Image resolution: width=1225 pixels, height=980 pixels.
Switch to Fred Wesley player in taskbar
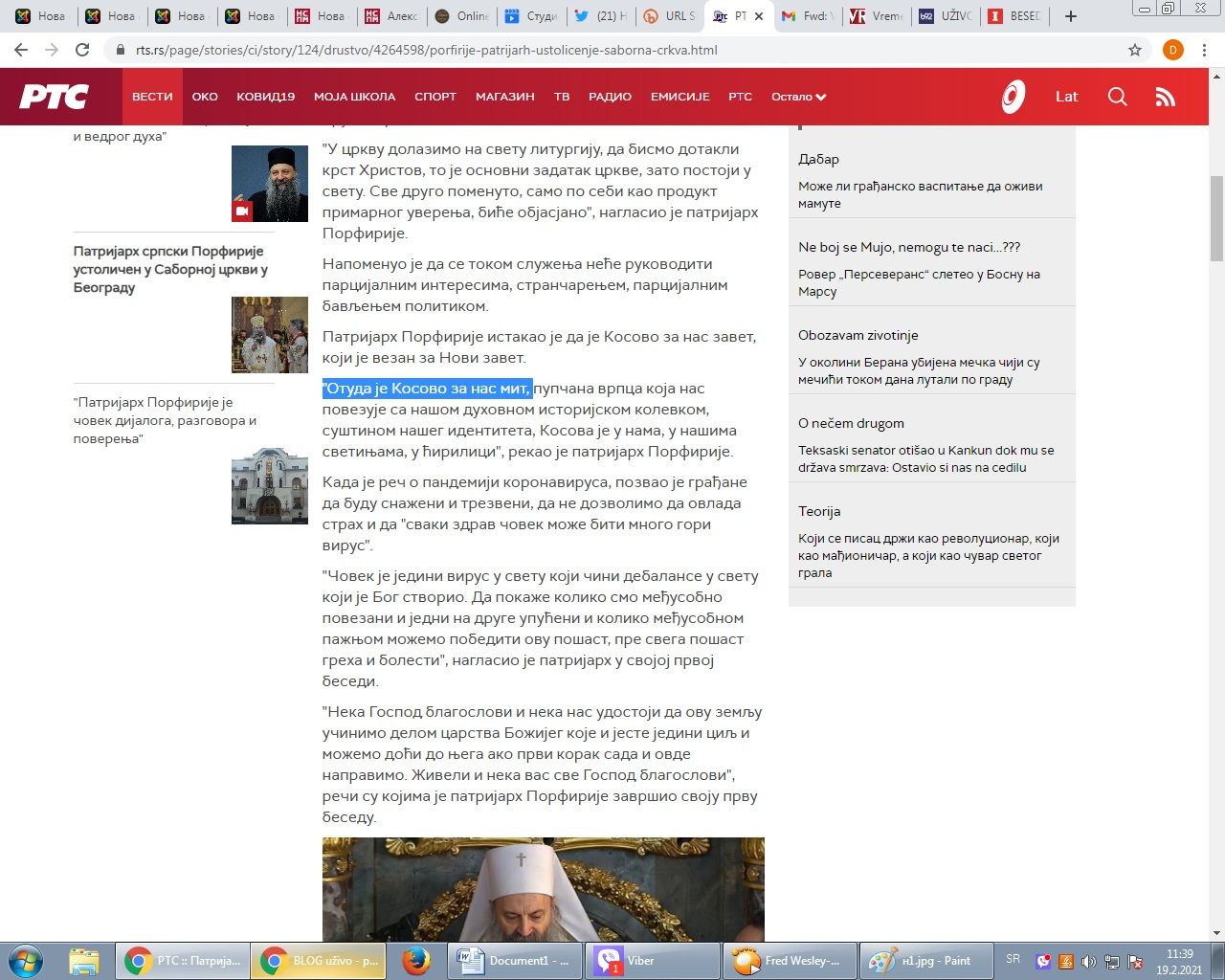(x=790, y=961)
